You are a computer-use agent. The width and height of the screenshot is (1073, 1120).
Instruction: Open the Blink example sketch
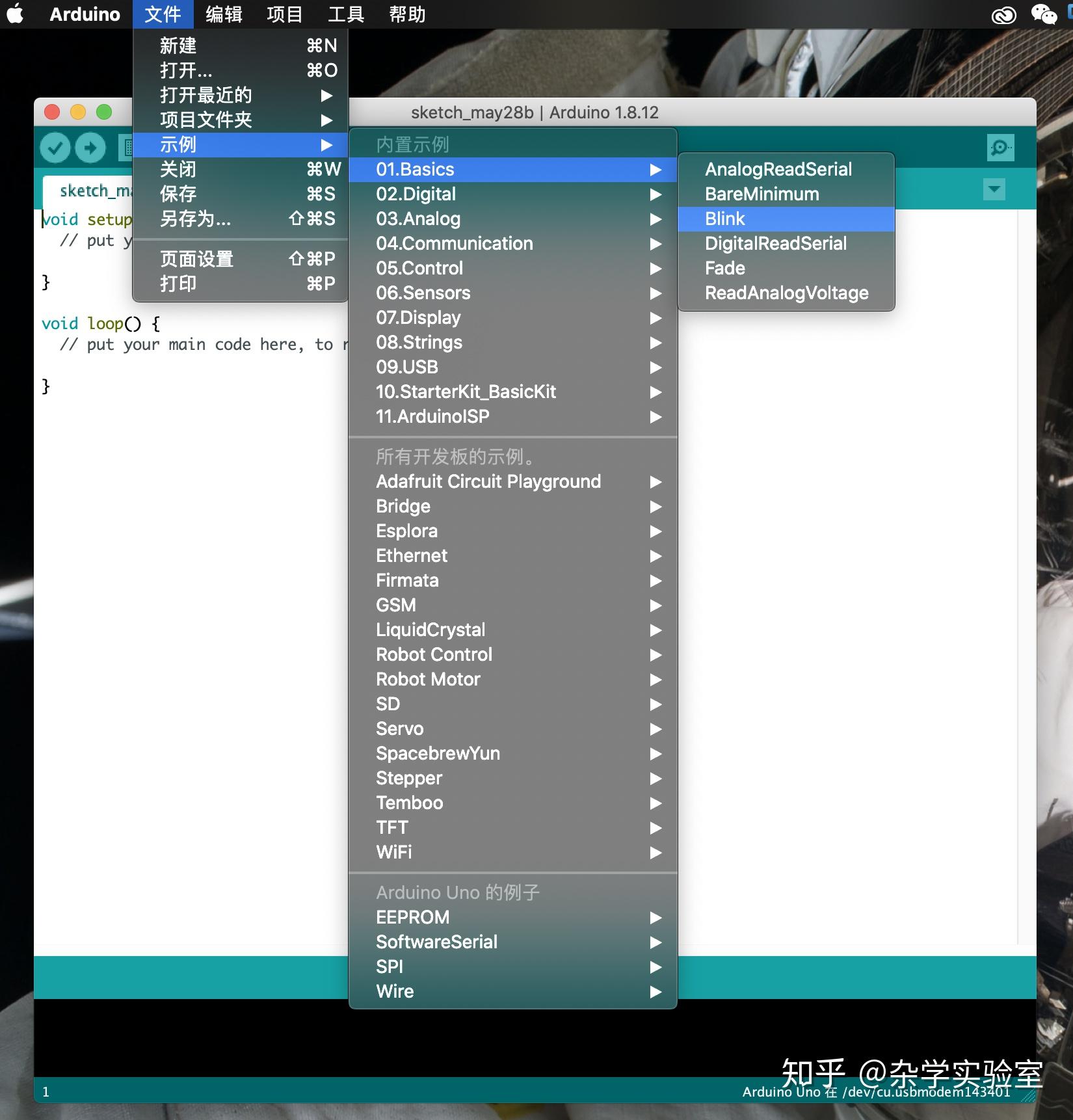786,219
